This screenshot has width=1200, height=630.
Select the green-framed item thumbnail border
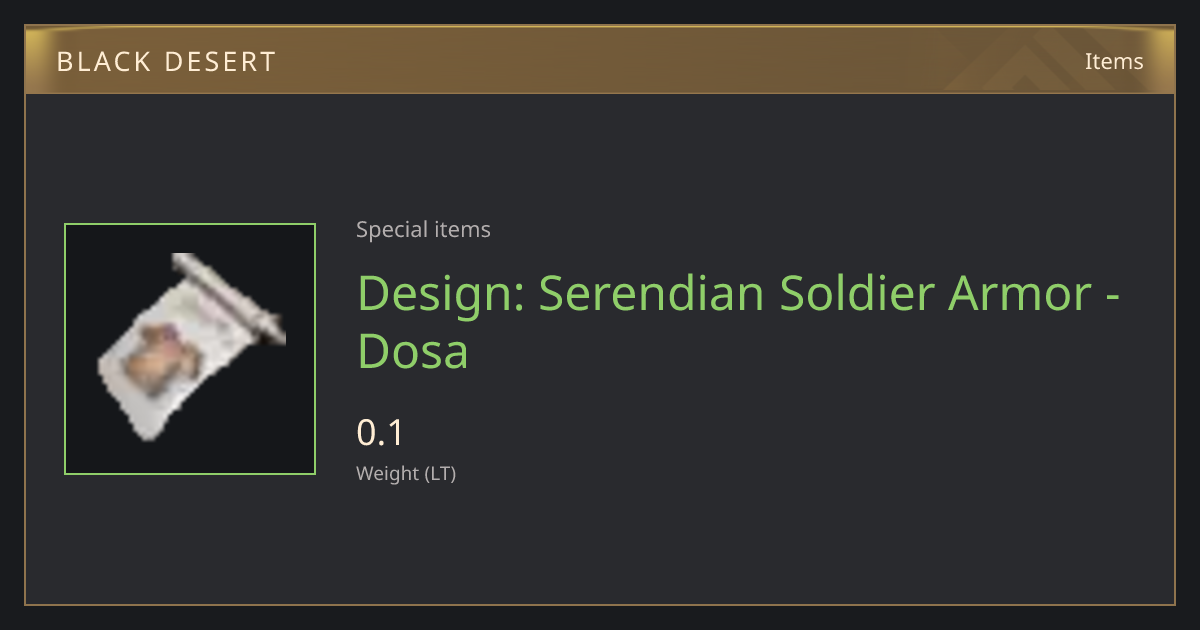tap(190, 349)
